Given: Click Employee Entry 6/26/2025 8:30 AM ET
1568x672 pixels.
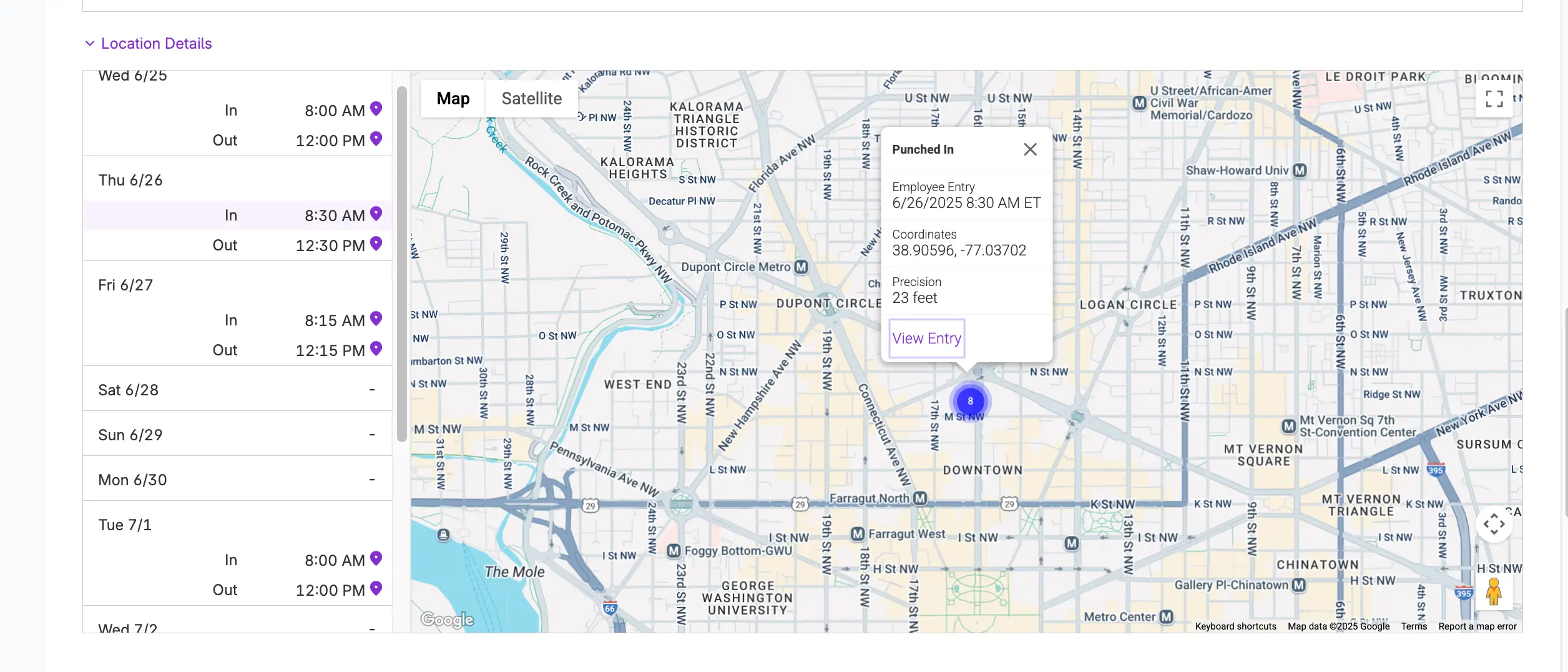Looking at the screenshot, I should (x=966, y=195).
